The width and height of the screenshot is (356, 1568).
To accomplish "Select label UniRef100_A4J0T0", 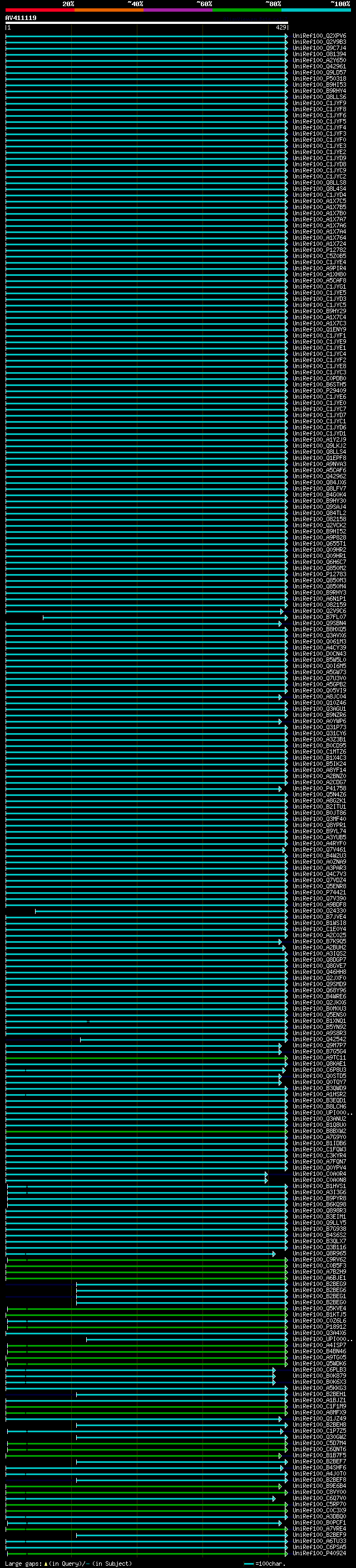I will pyautogui.click(x=319, y=1473).
